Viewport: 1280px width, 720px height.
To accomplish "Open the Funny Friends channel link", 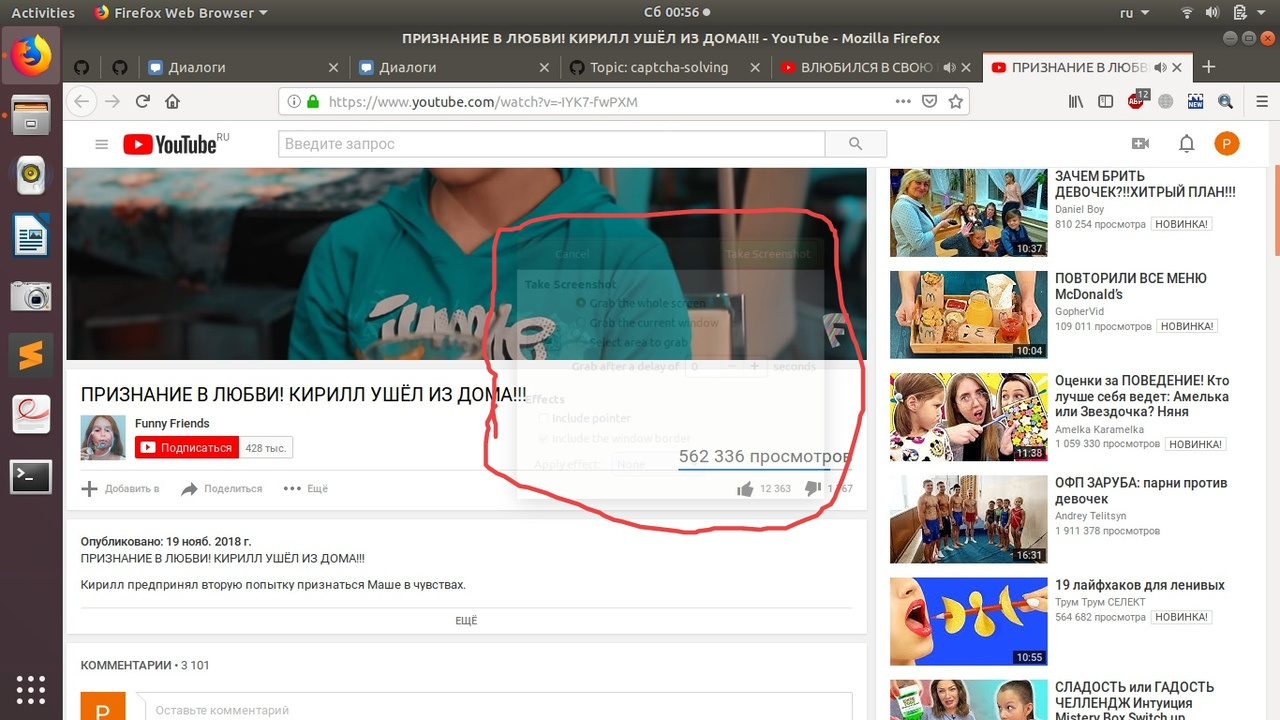I will tap(172, 423).
